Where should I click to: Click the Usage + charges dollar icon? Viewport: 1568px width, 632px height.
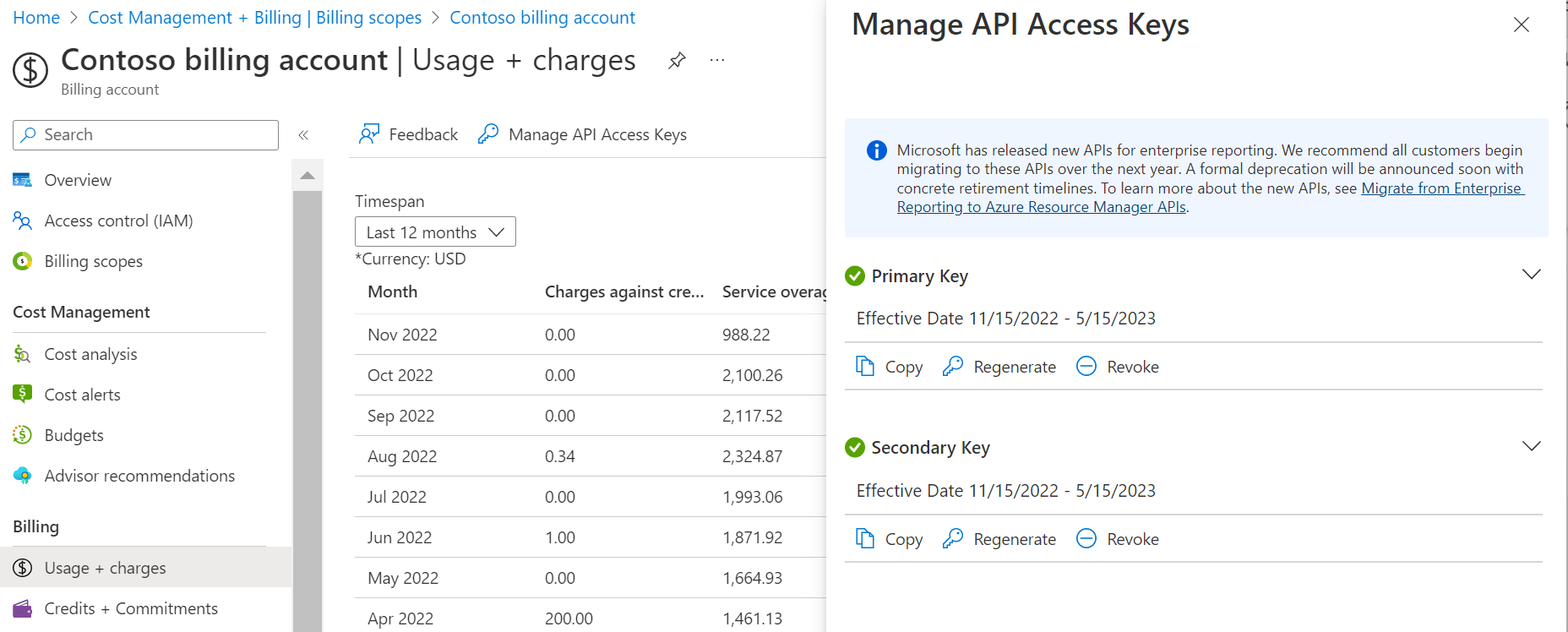coord(23,568)
